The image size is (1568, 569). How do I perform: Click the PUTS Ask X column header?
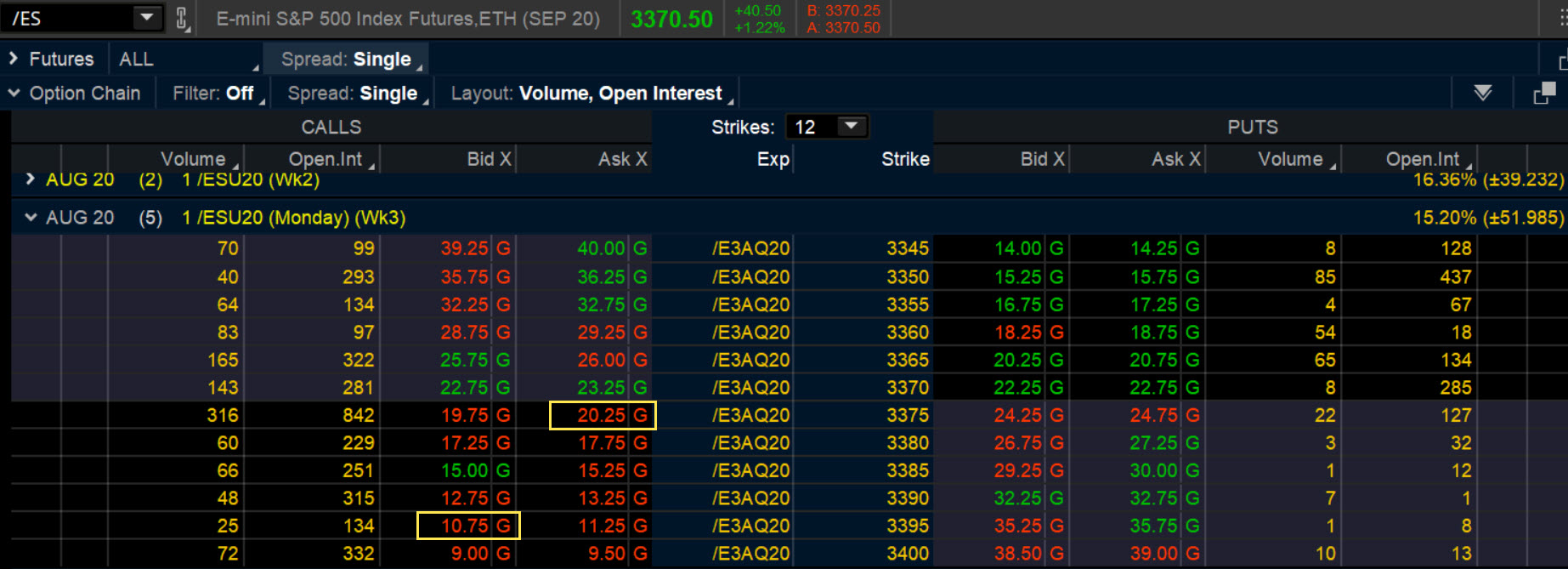click(1176, 159)
